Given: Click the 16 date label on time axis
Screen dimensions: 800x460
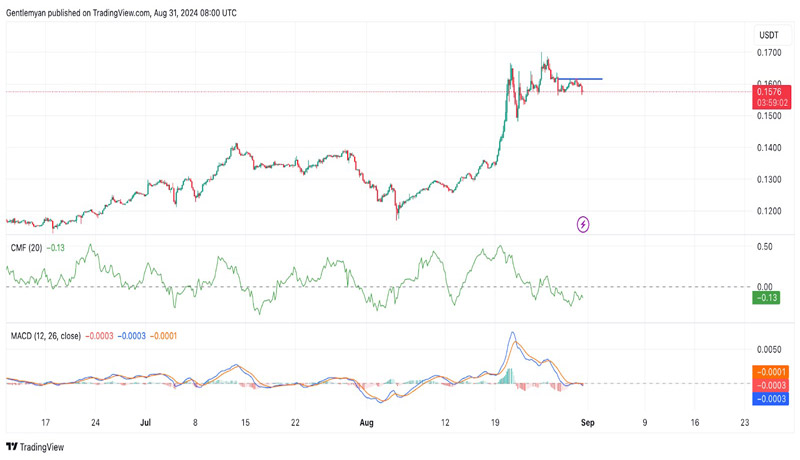Looking at the screenshot, I should coord(695,423).
